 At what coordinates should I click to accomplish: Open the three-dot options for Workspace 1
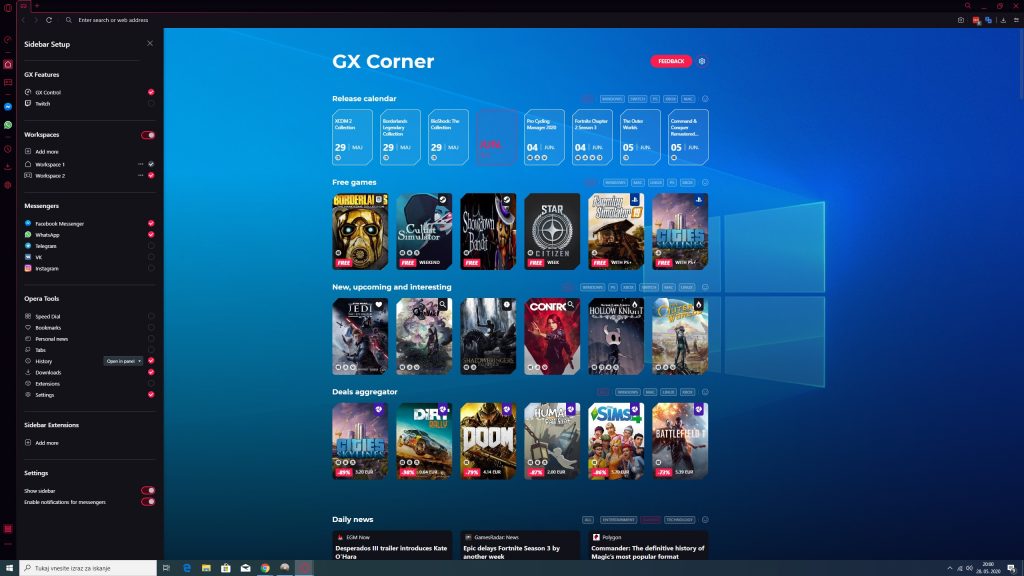point(140,165)
